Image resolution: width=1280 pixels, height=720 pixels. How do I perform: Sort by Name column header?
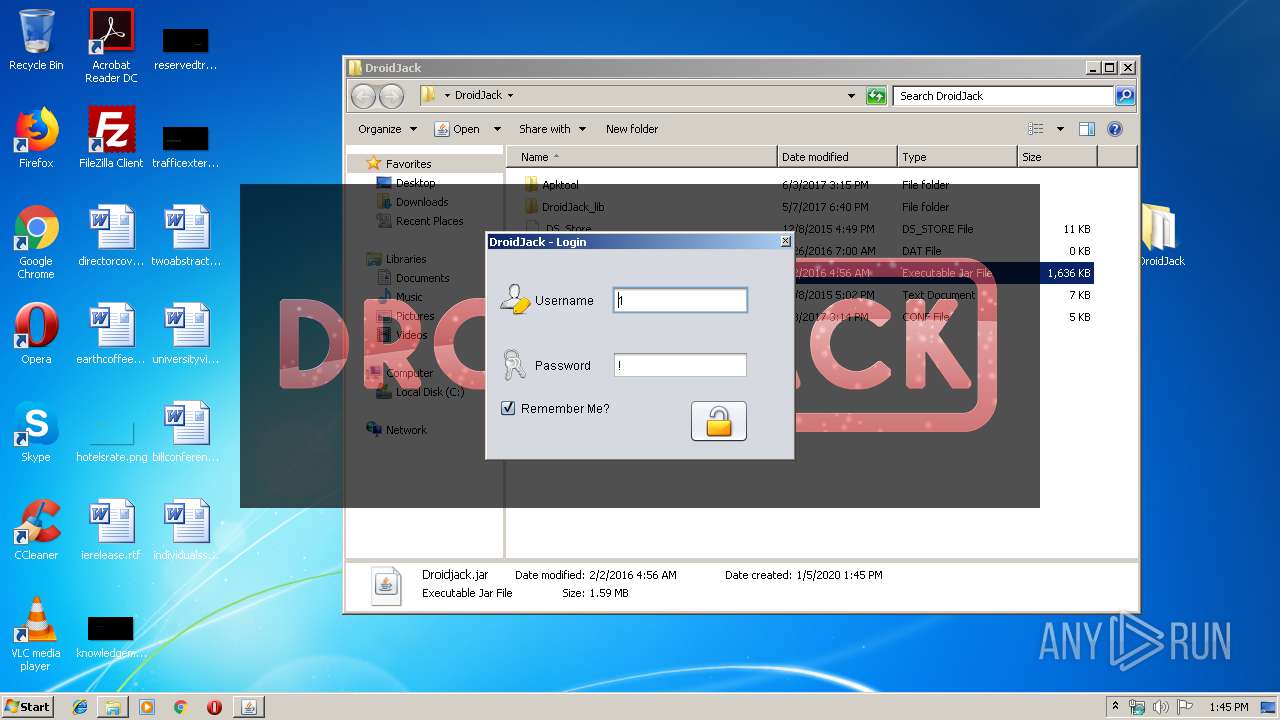pyautogui.click(x=642, y=157)
